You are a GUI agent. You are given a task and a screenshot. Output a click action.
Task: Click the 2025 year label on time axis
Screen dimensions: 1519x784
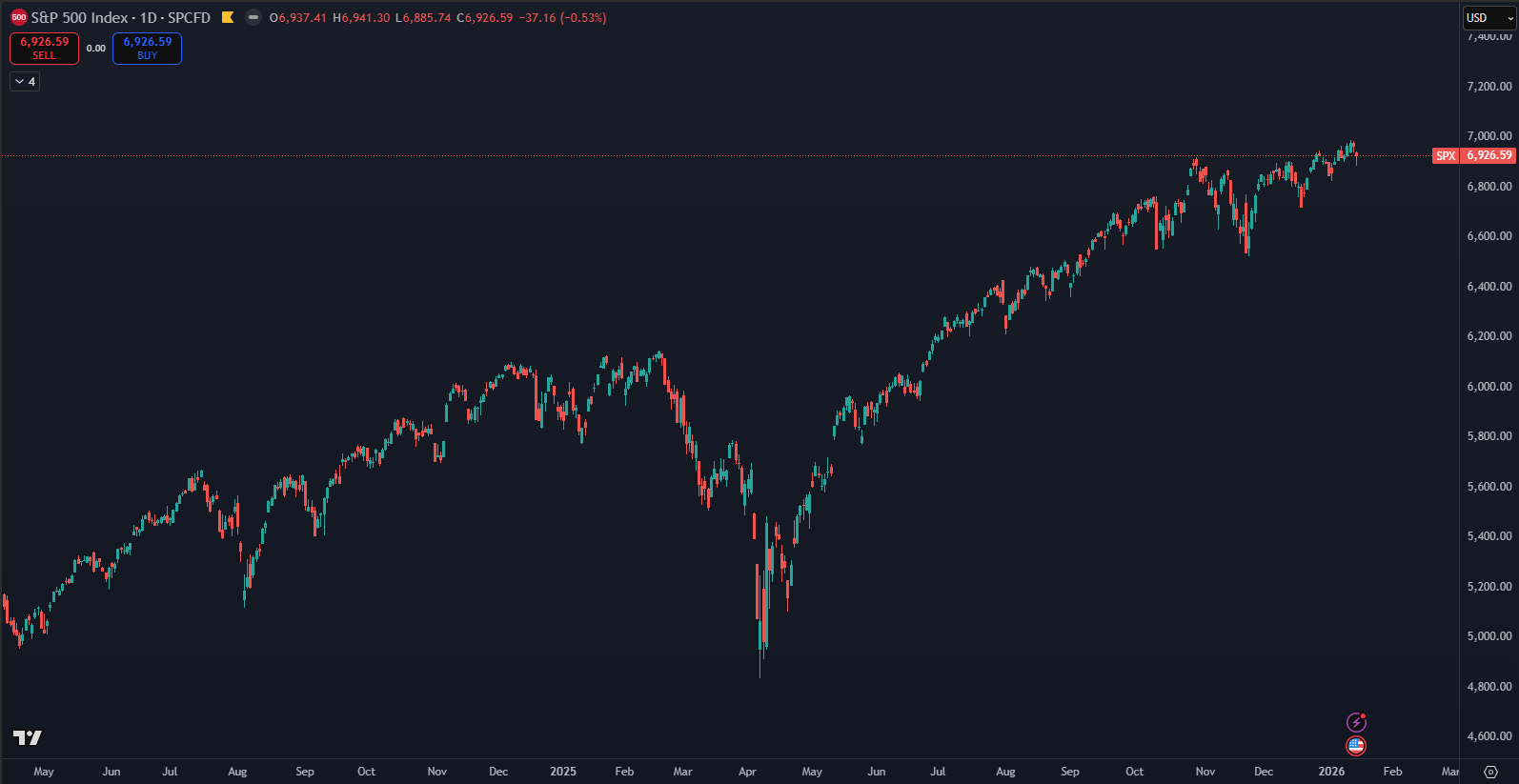tap(563, 772)
